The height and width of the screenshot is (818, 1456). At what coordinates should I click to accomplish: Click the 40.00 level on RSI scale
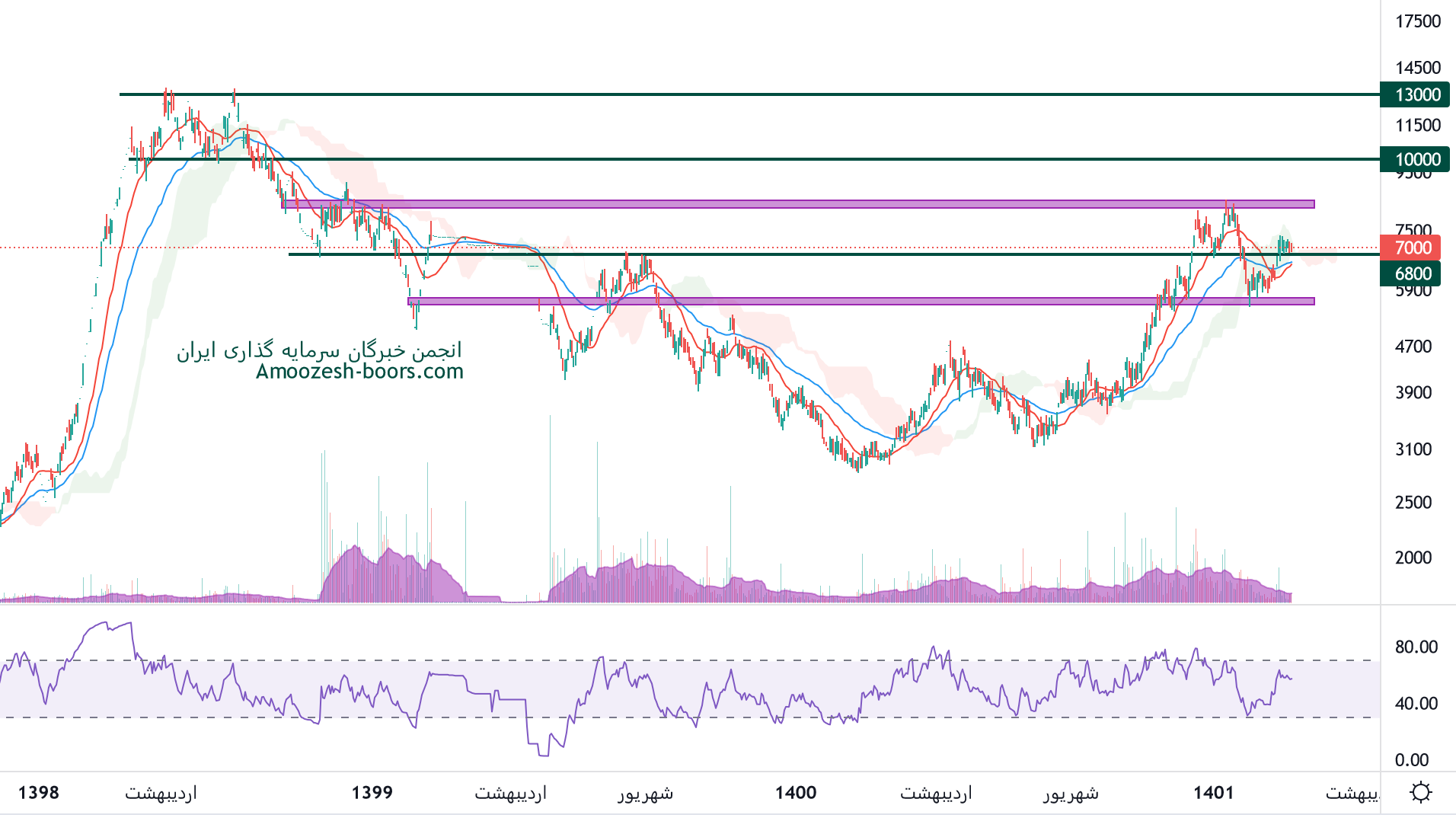[x=1416, y=703]
